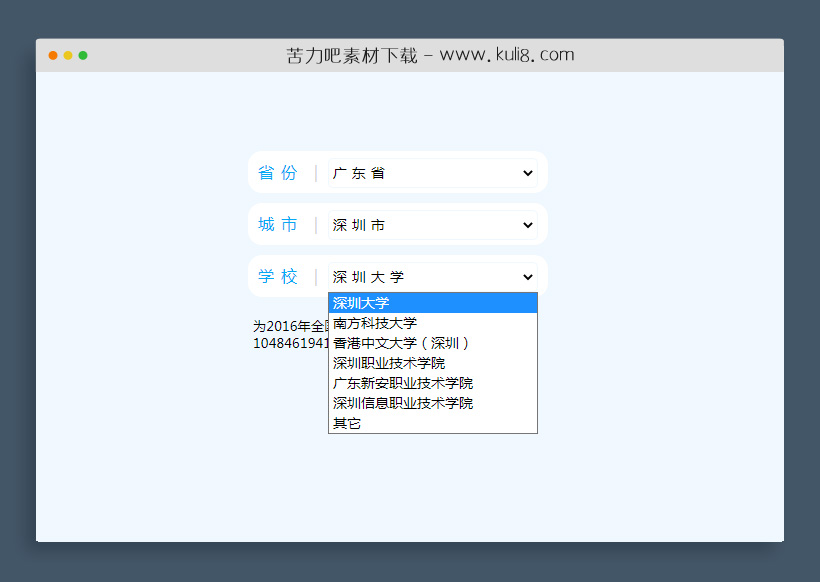The image size is (820, 582).
Task: Click the 学校 school dropdown chevron
Action: point(527,276)
